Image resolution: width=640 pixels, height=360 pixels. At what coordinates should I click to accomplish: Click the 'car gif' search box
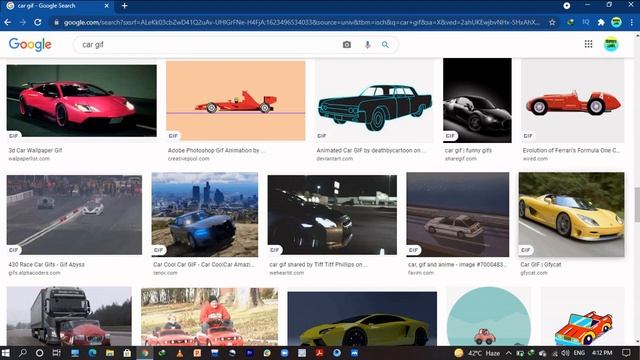208,44
